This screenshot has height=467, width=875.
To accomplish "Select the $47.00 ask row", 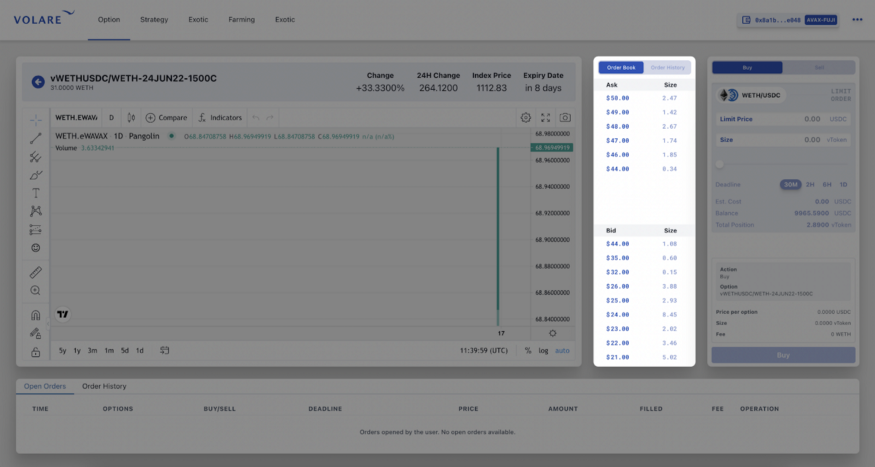I will 644,141.
